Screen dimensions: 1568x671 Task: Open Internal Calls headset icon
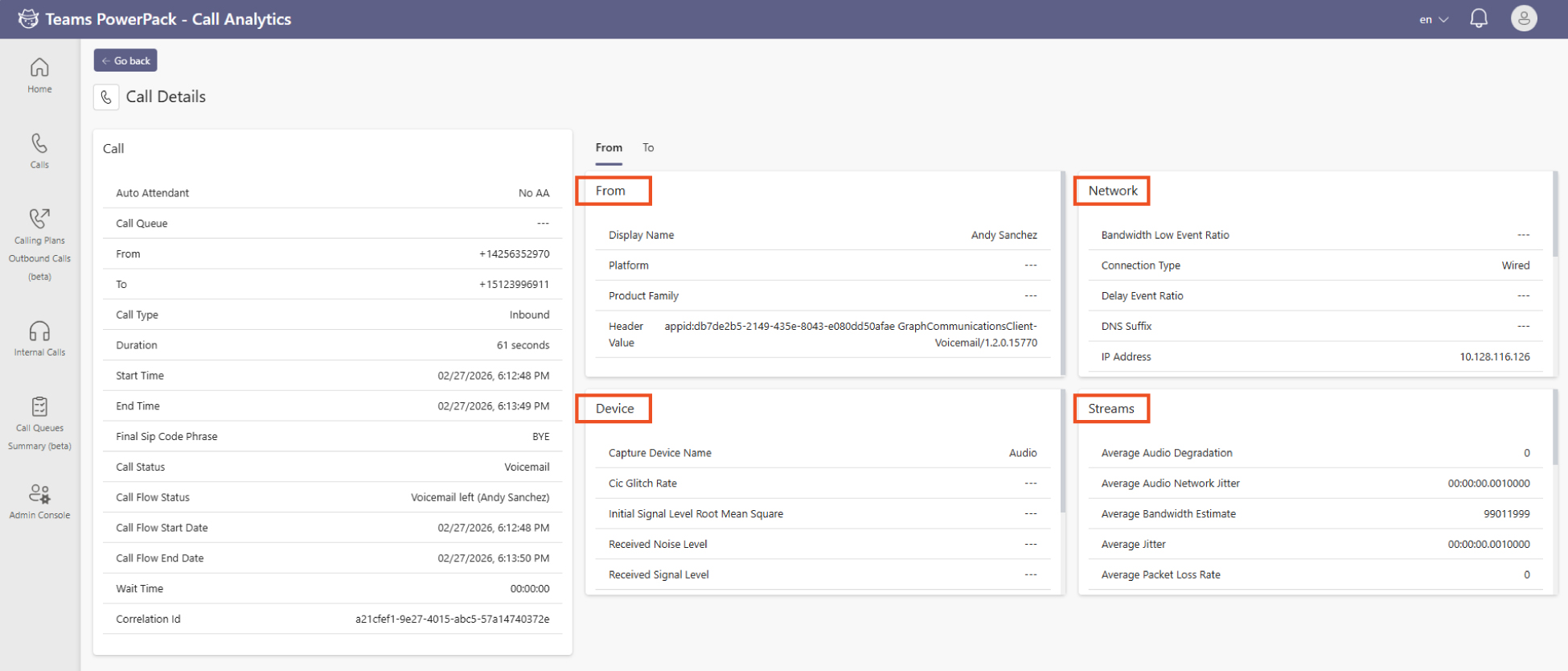(x=39, y=331)
